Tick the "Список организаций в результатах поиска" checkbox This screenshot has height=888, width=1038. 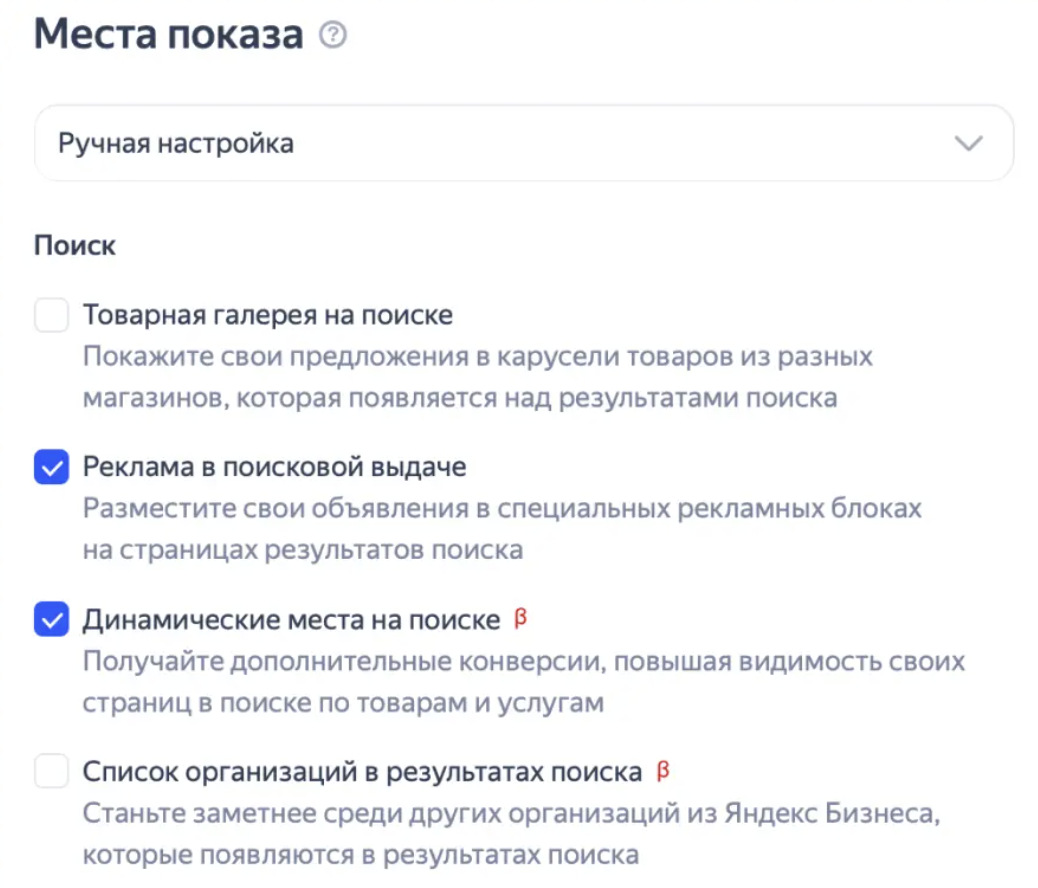tap(51, 772)
